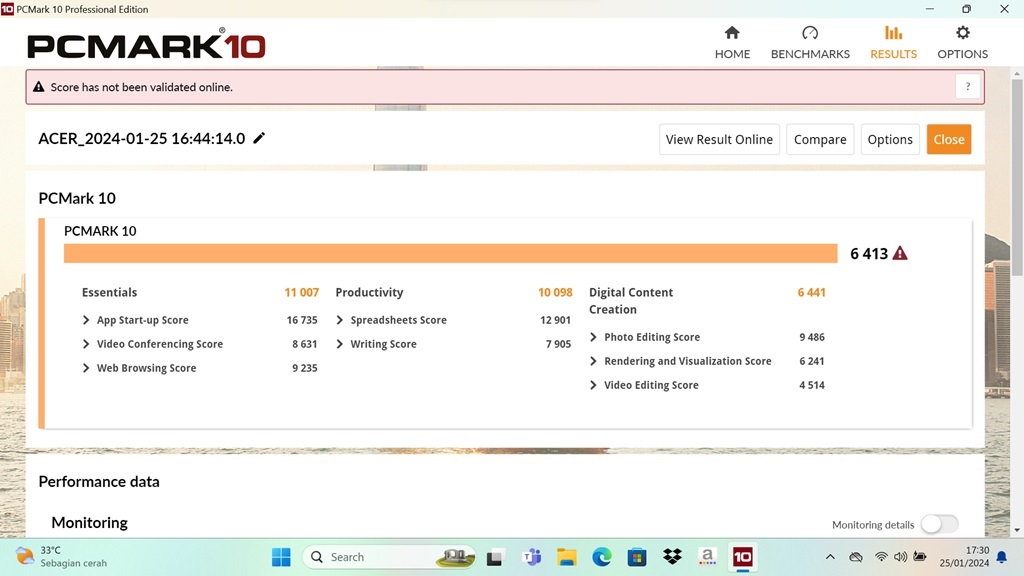The width and height of the screenshot is (1024, 576).
Task: Click the overall score "6 413"
Action: pos(869,253)
